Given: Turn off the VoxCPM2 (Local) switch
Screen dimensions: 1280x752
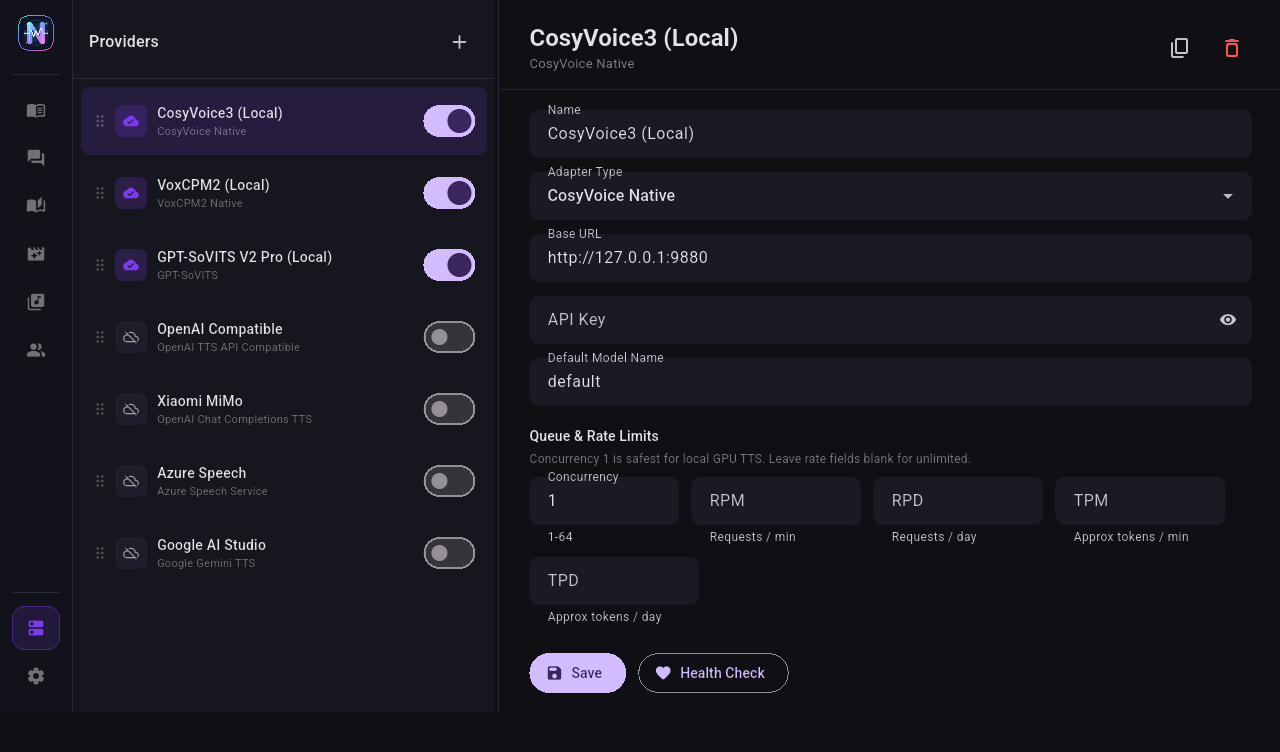Looking at the screenshot, I should tap(449, 193).
